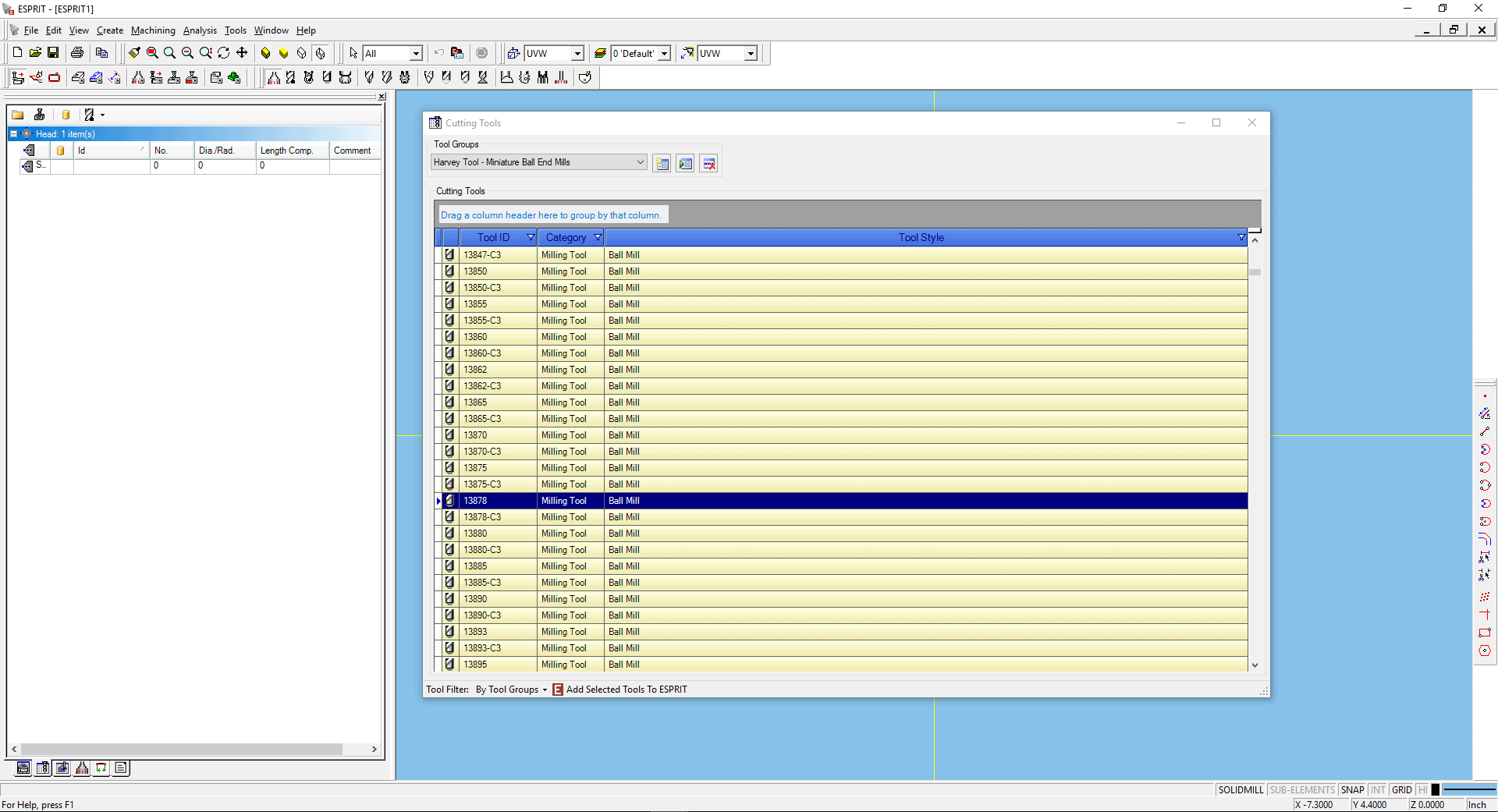Open the Machining menu
This screenshot has width=1498, height=812.
click(153, 30)
